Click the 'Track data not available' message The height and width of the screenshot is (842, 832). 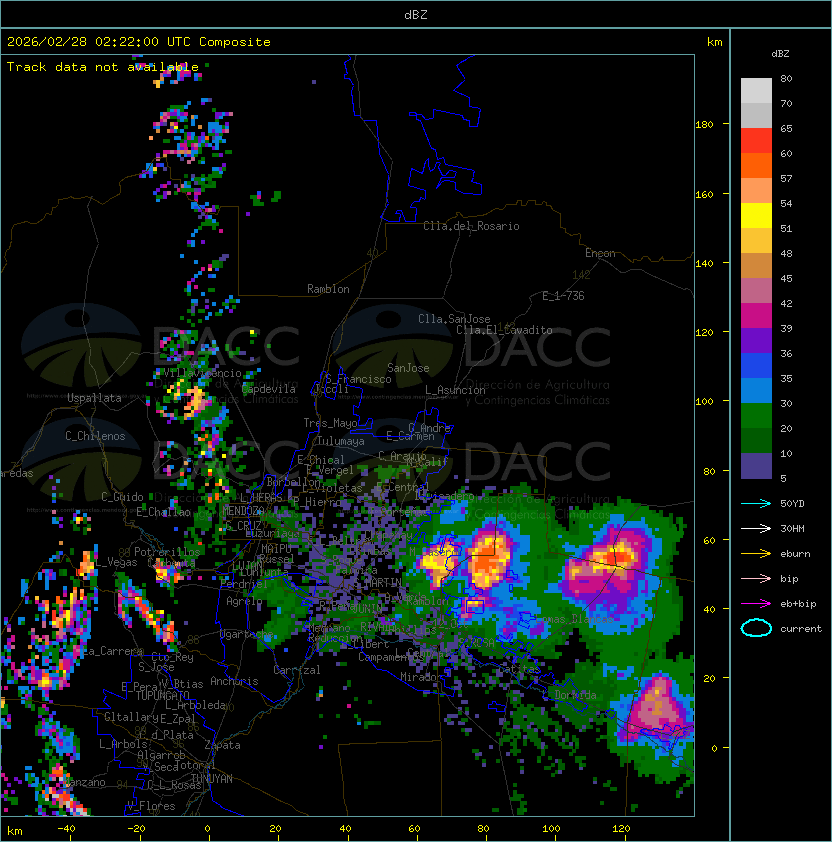click(103, 67)
